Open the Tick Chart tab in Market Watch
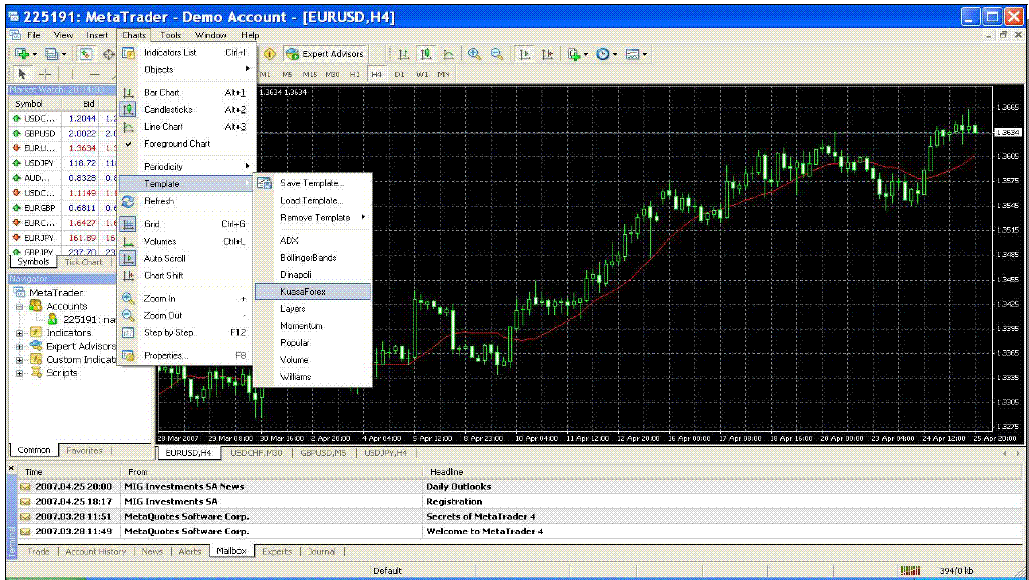Image resolution: width=1029 pixels, height=580 pixels. (84, 262)
